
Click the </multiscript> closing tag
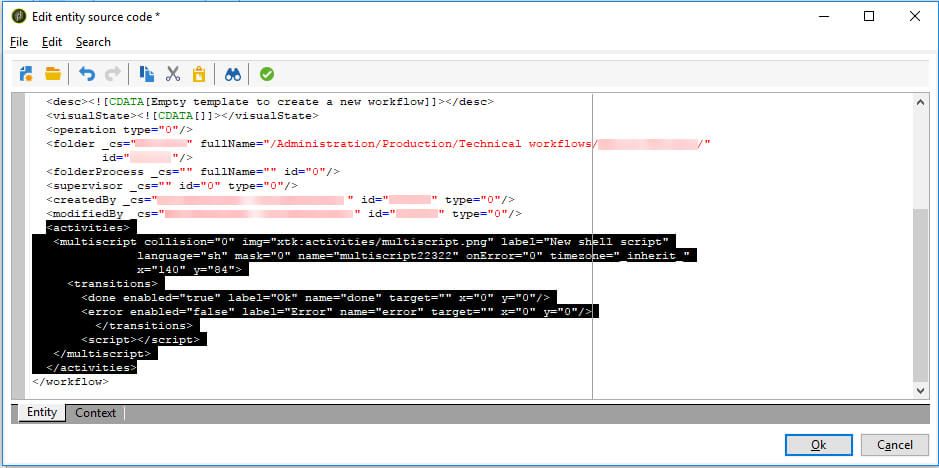click(x=102, y=354)
